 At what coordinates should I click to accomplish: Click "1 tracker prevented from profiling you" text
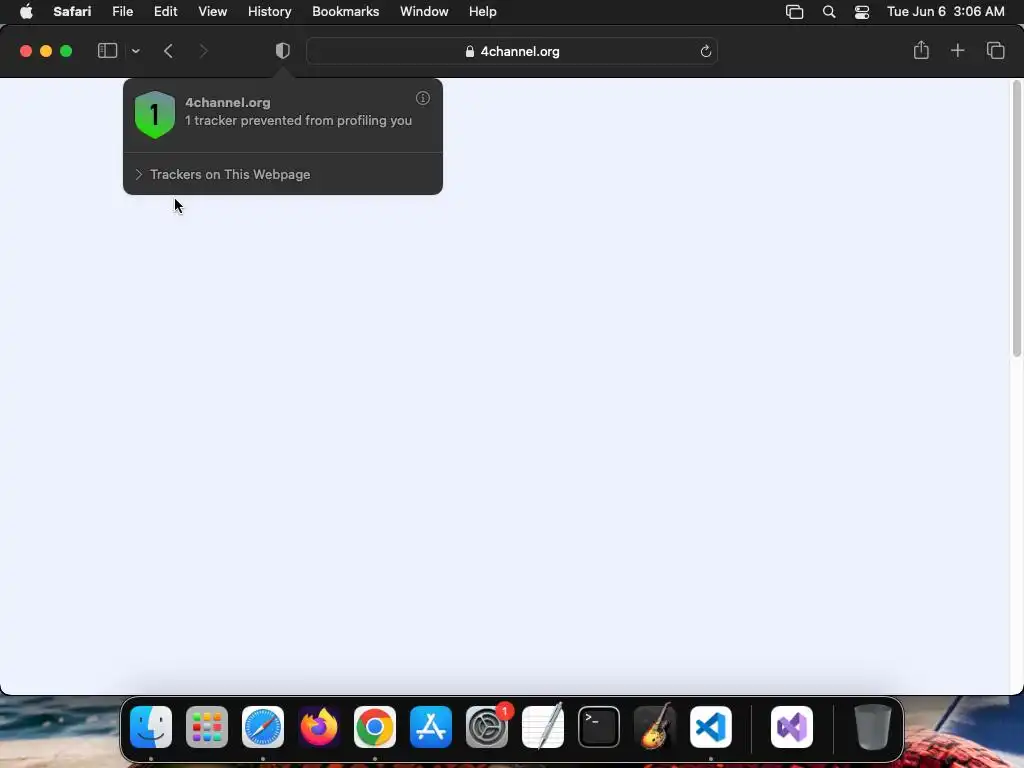298,120
